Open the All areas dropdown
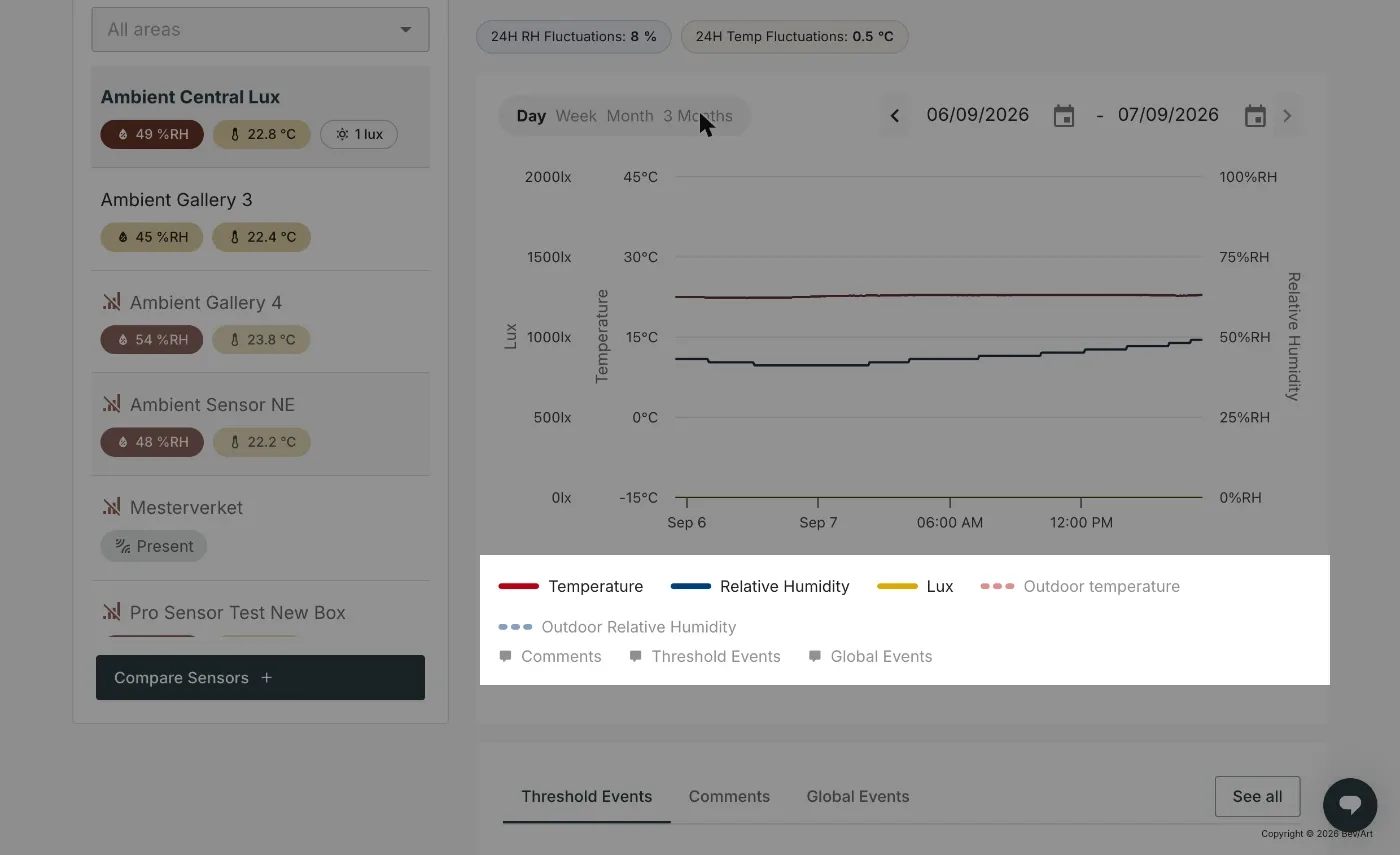 (x=260, y=29)
